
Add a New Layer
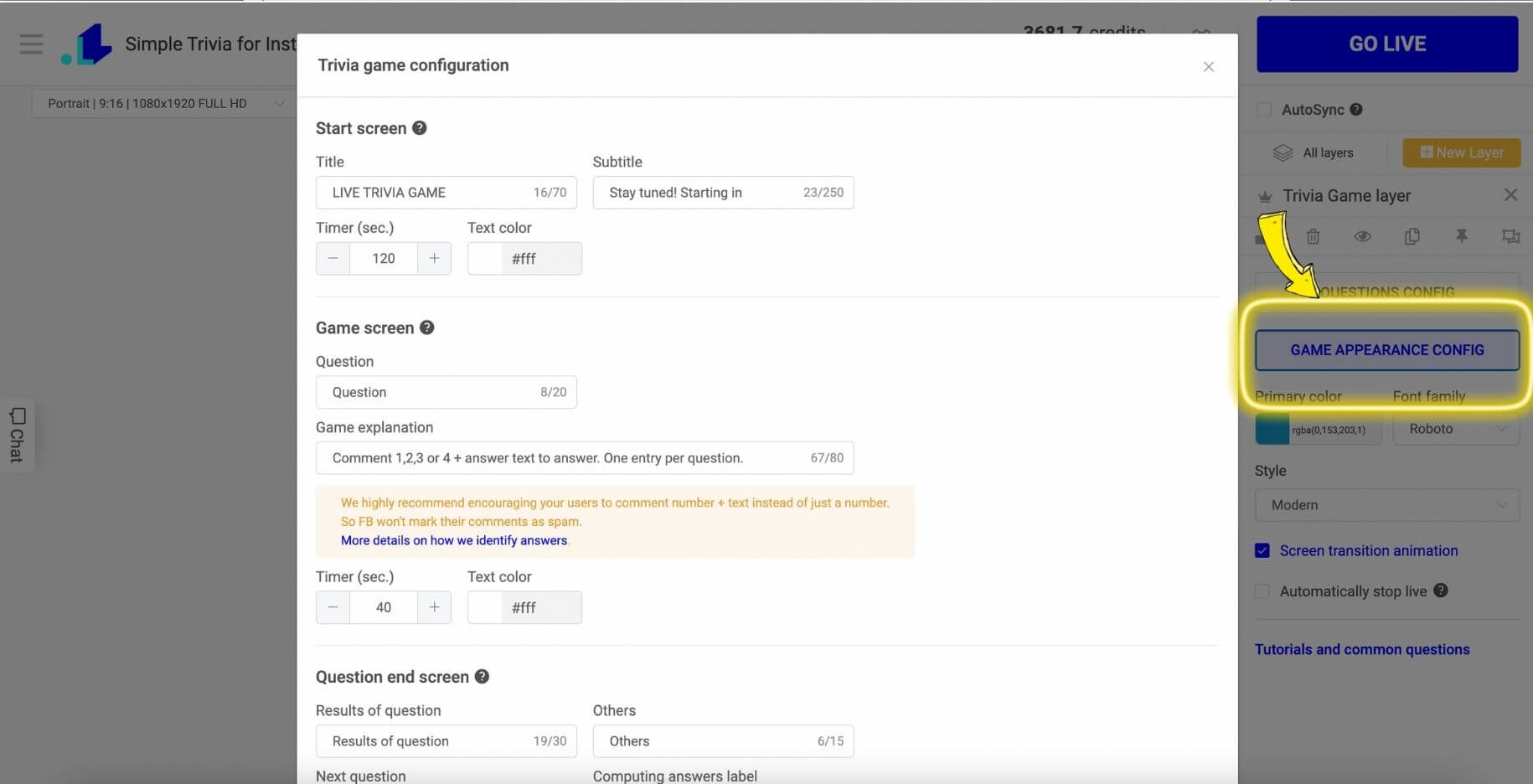tap(1462, 152)
